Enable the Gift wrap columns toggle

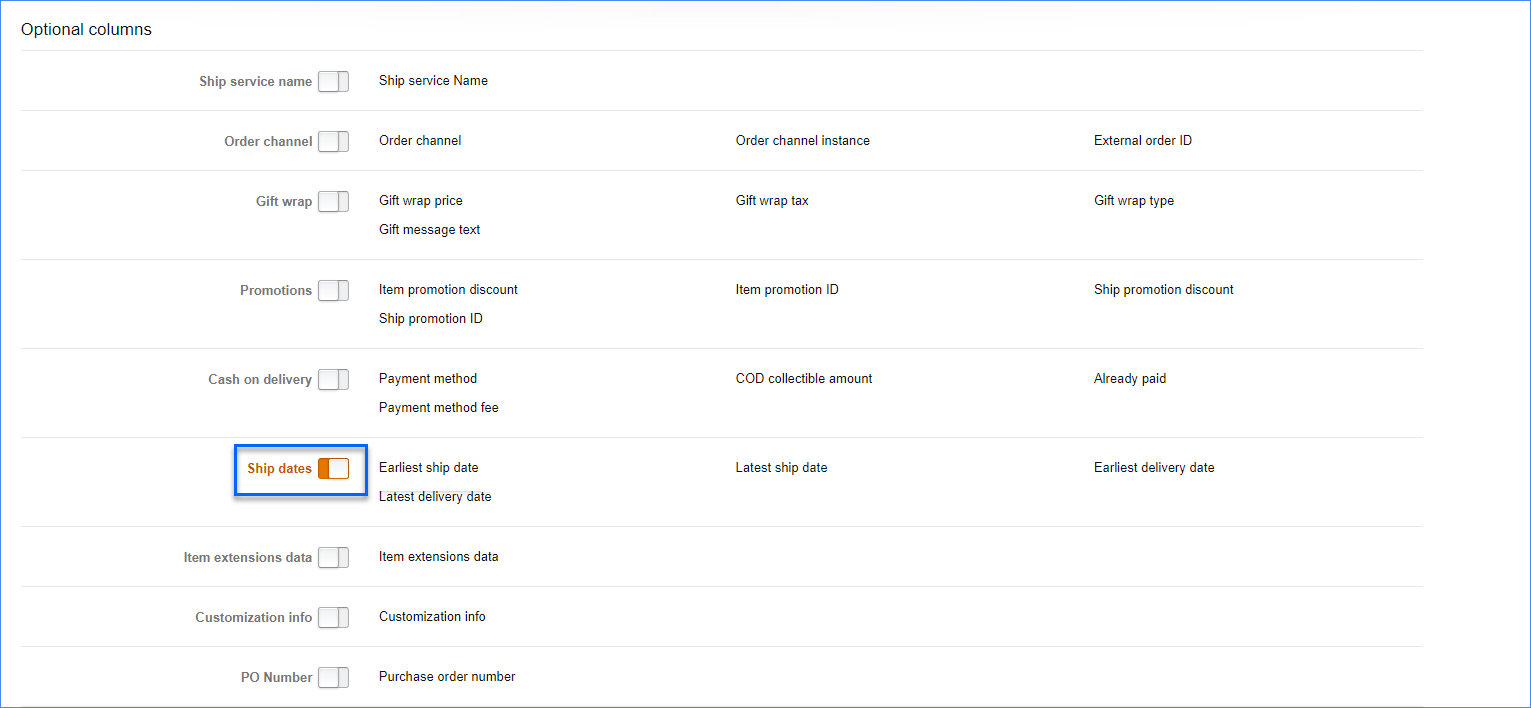(x=333, y=202)
